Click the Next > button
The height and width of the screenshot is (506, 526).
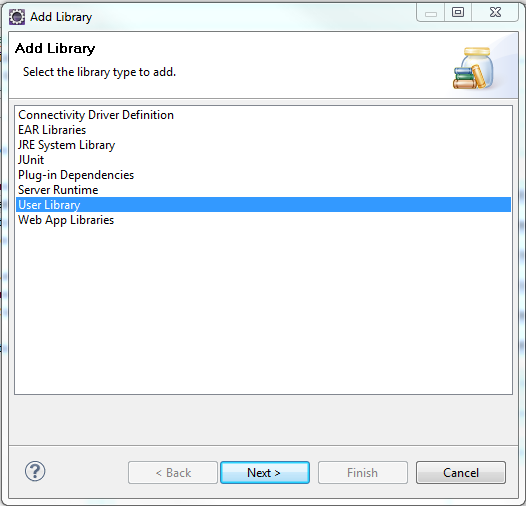tap(265, 472)
